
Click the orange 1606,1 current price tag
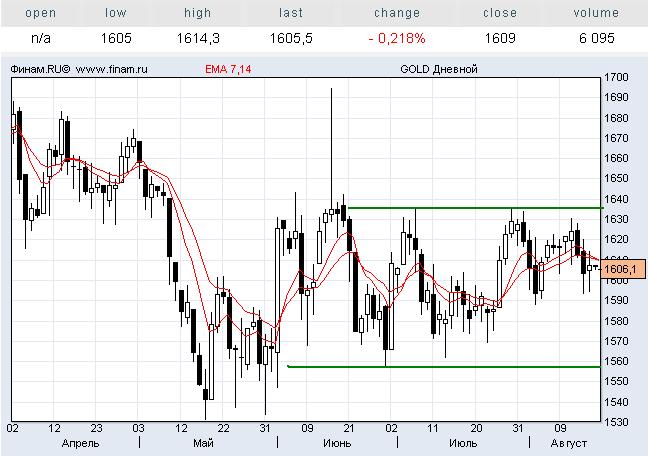[623, 269]
